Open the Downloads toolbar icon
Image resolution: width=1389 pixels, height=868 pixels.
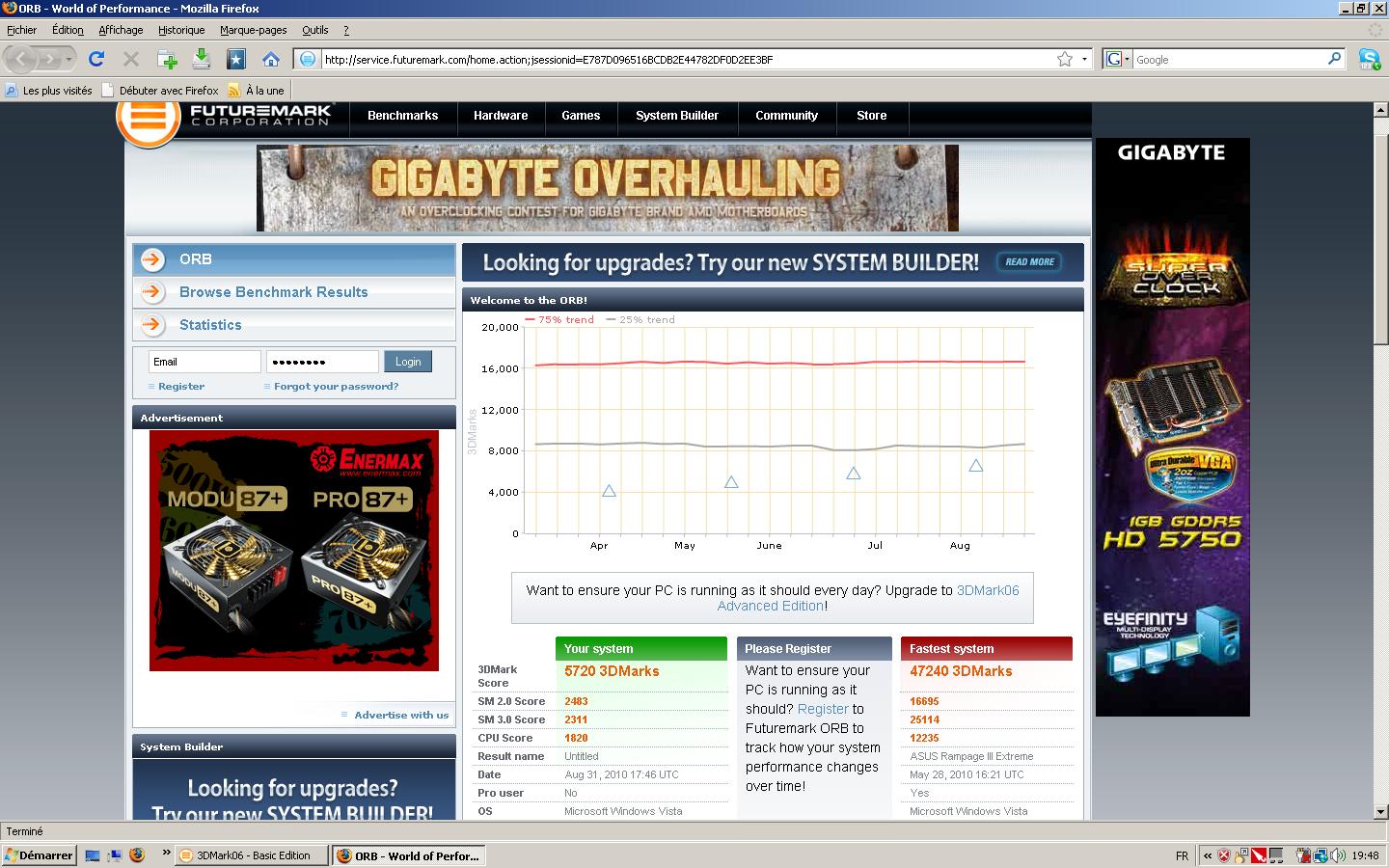pyautogui.click(x=202, y=60)
